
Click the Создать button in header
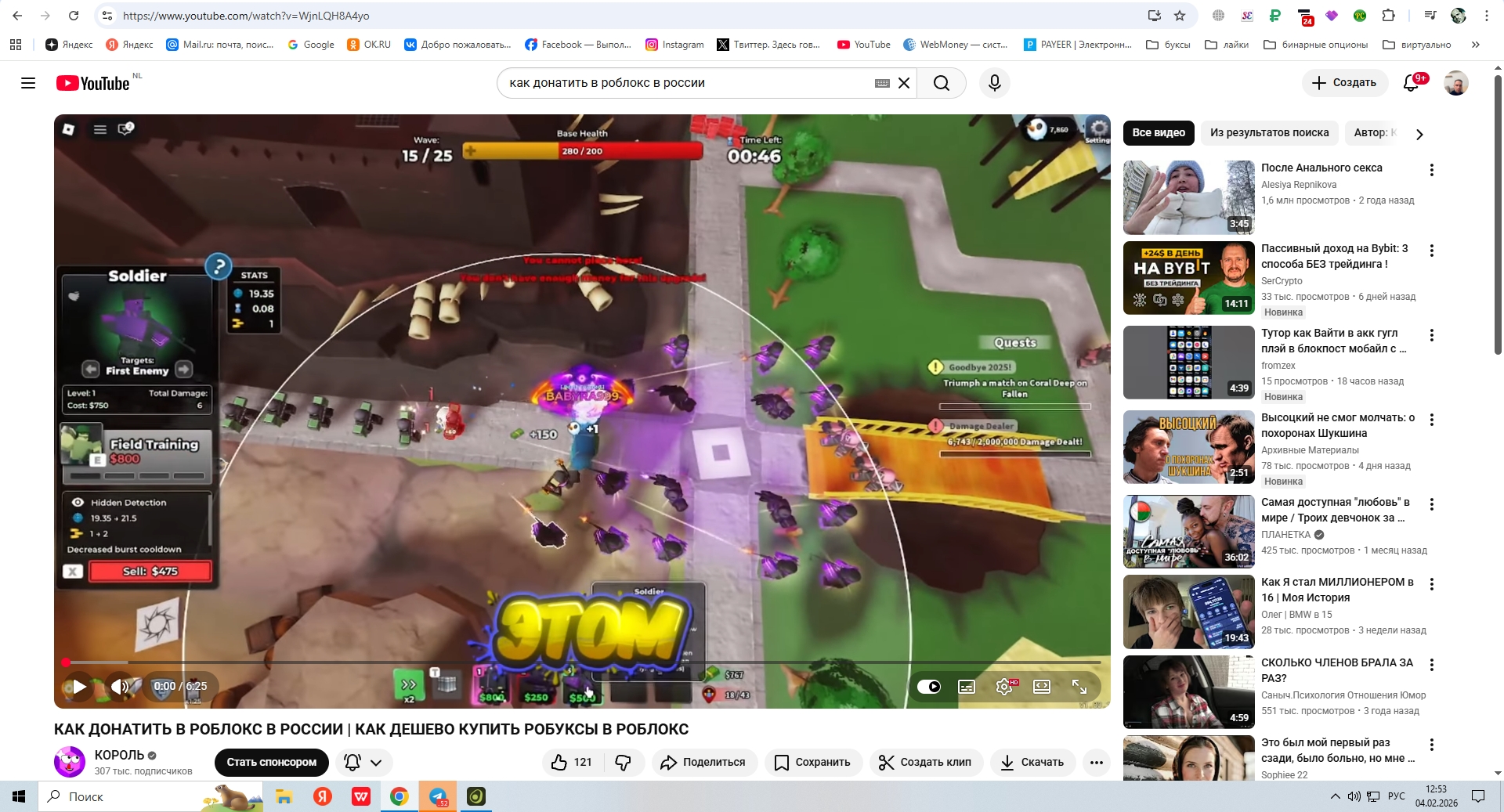[x=1344, y=83]
